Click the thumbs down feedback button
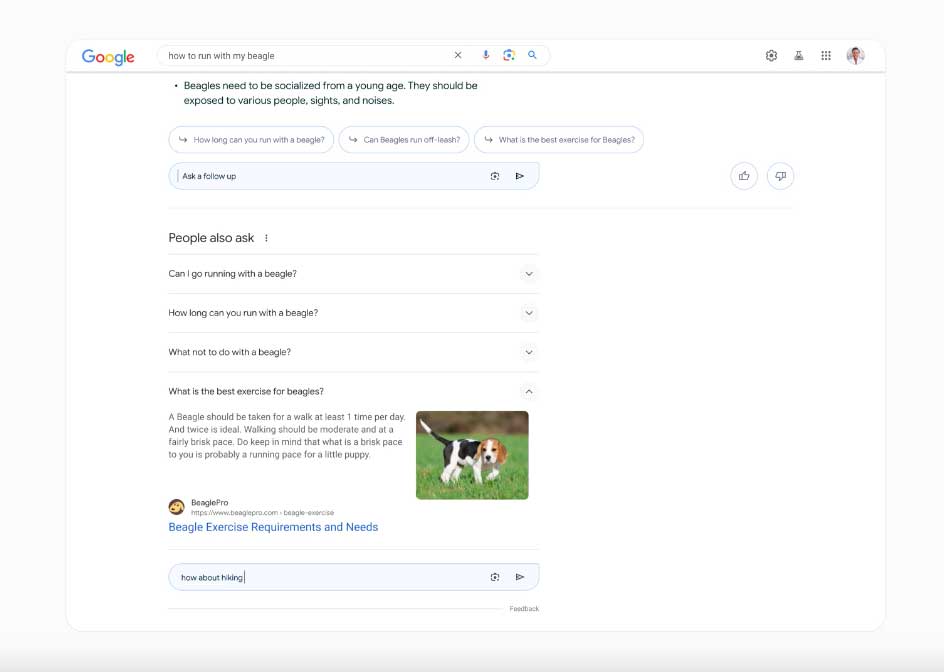944x672 pixels. pos(780,176)
